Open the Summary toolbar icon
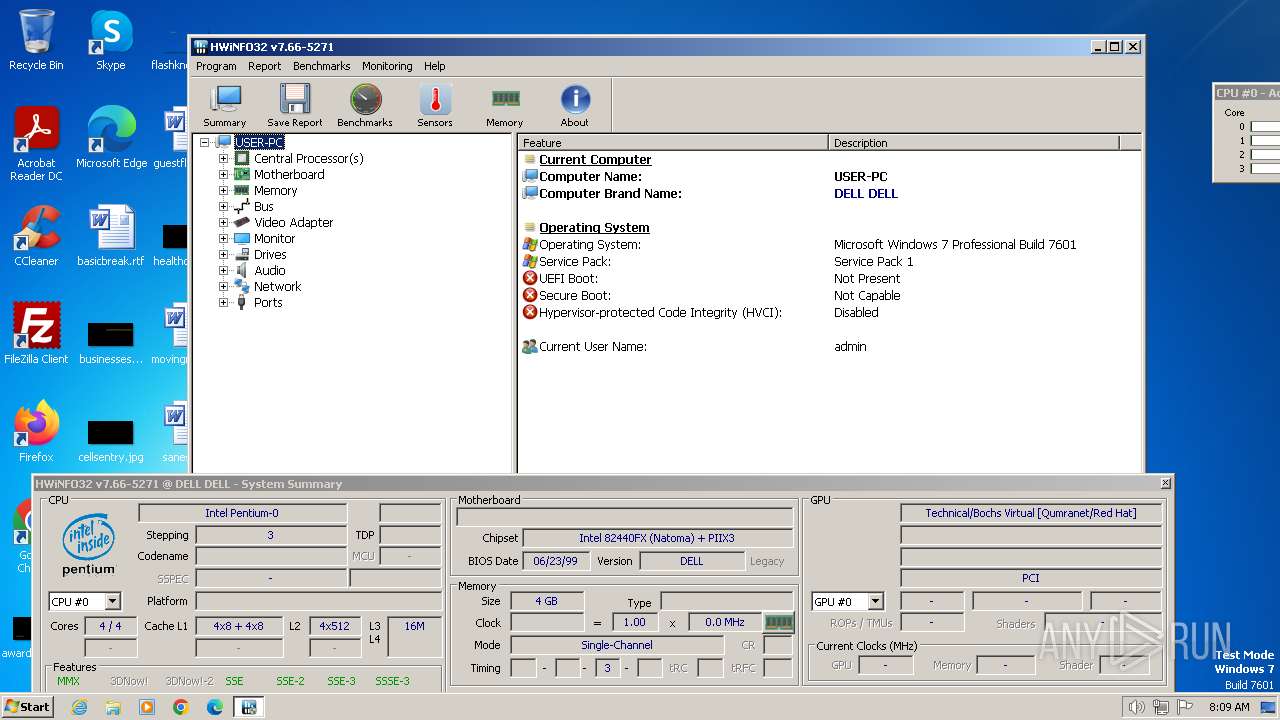This screenshot has height=720, width=1280. (x=224, y=105)
